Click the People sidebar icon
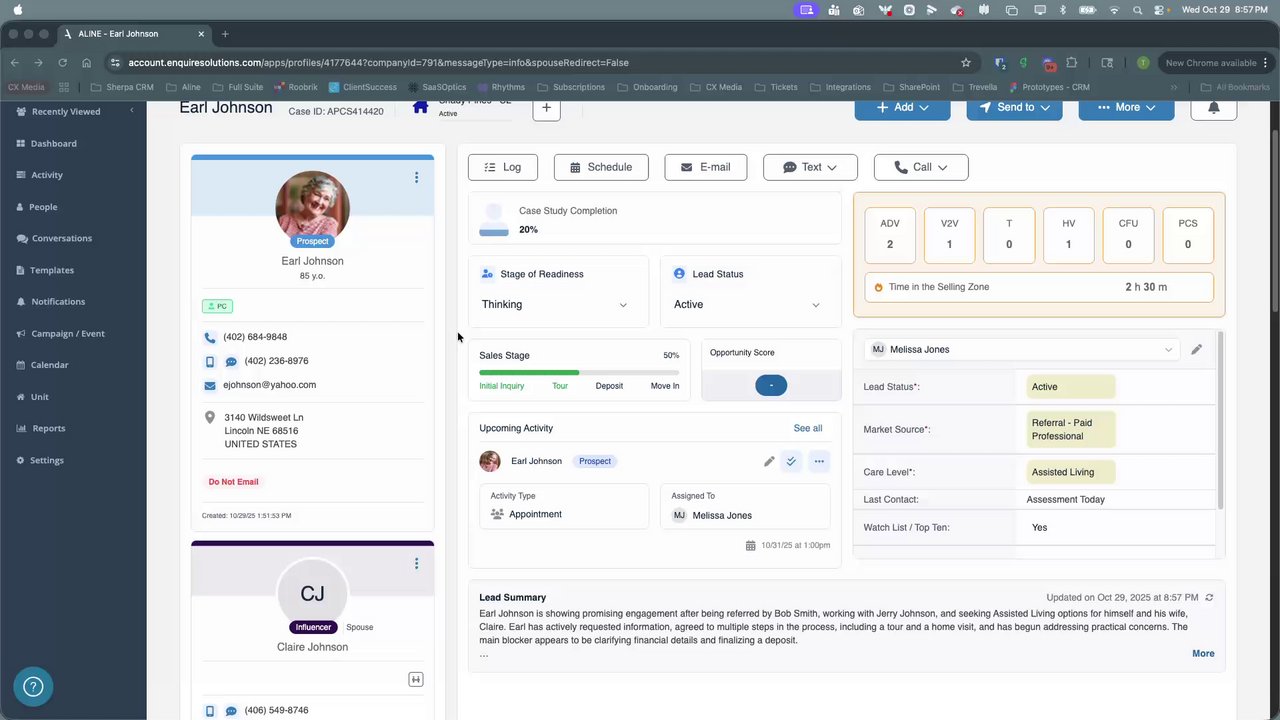The image size is (1280, 720). pyautogui.click(x=20, y=207)
